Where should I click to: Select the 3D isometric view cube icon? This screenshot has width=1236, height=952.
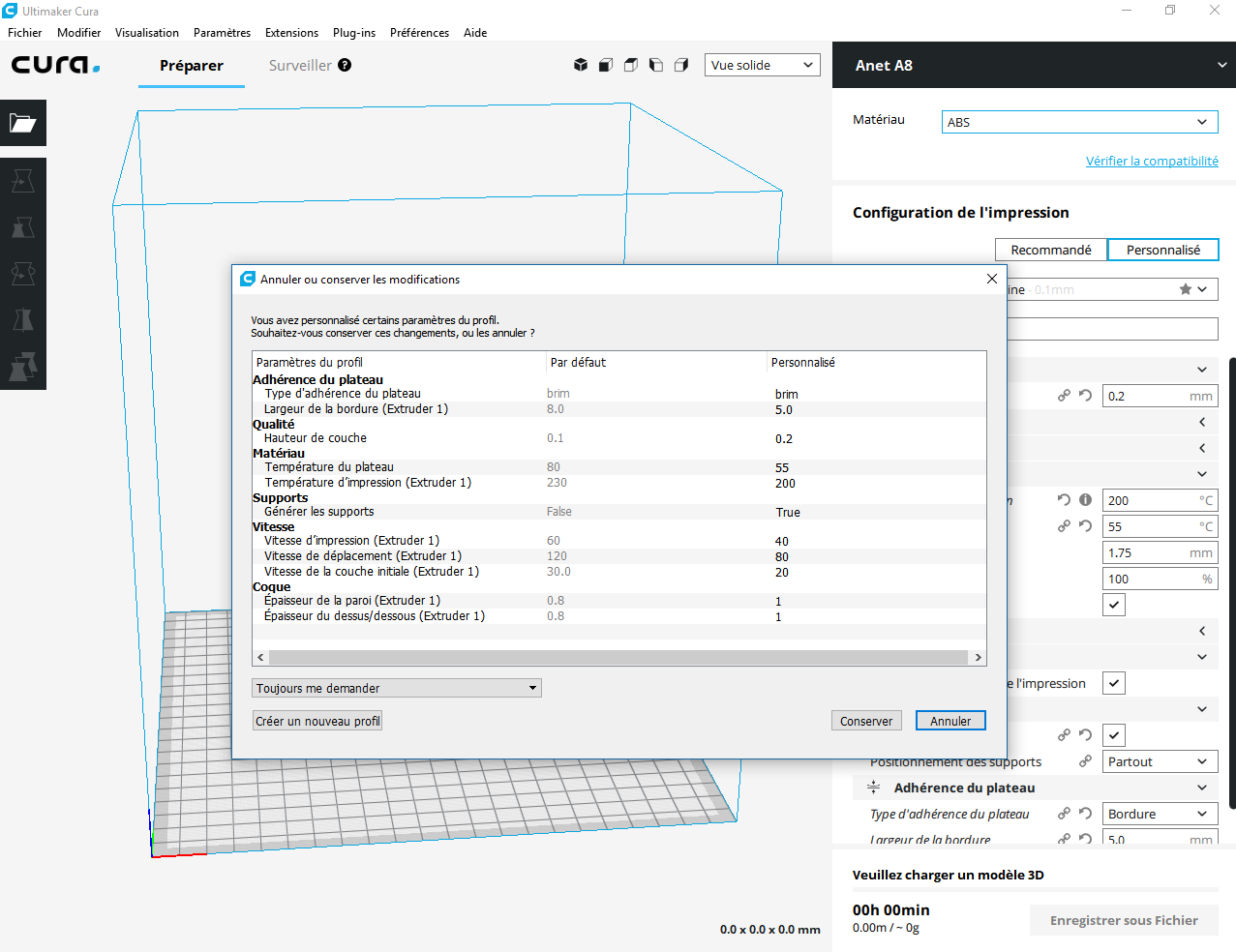tap(581, 65)
